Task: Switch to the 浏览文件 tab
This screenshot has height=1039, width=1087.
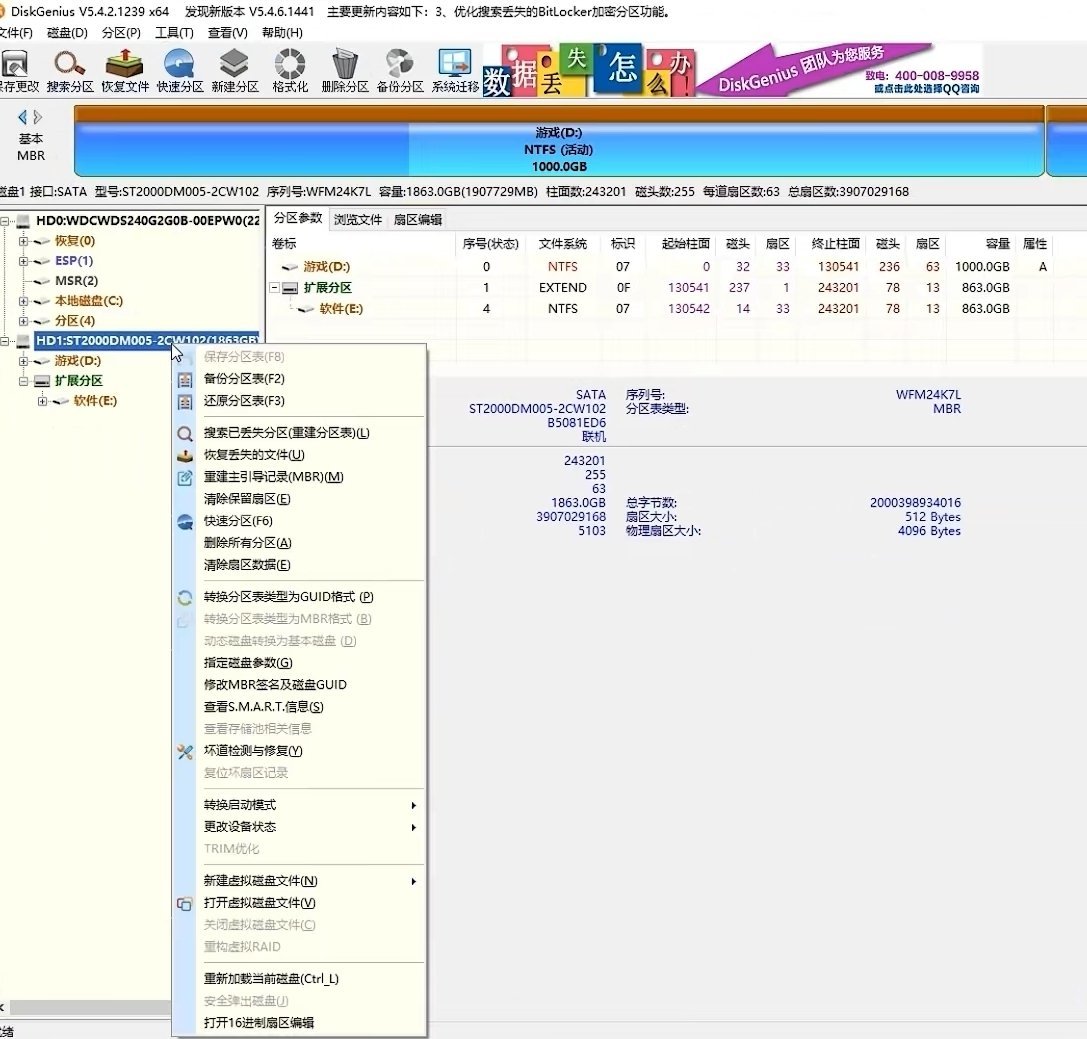Action: pos(358,220)
